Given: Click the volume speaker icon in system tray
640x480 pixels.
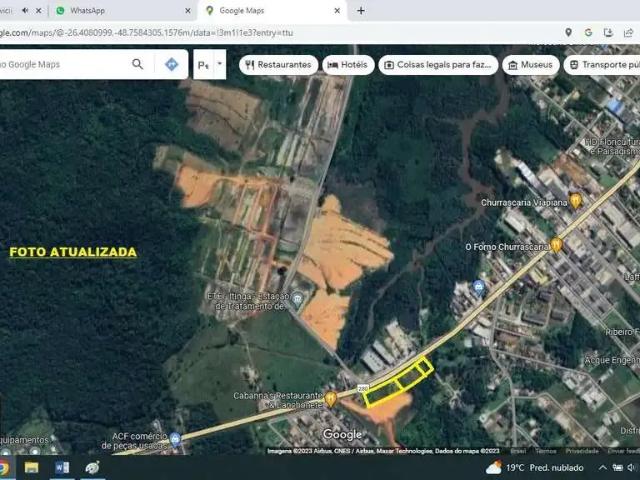Looking at the screenshot, I should tap(633, 468).
